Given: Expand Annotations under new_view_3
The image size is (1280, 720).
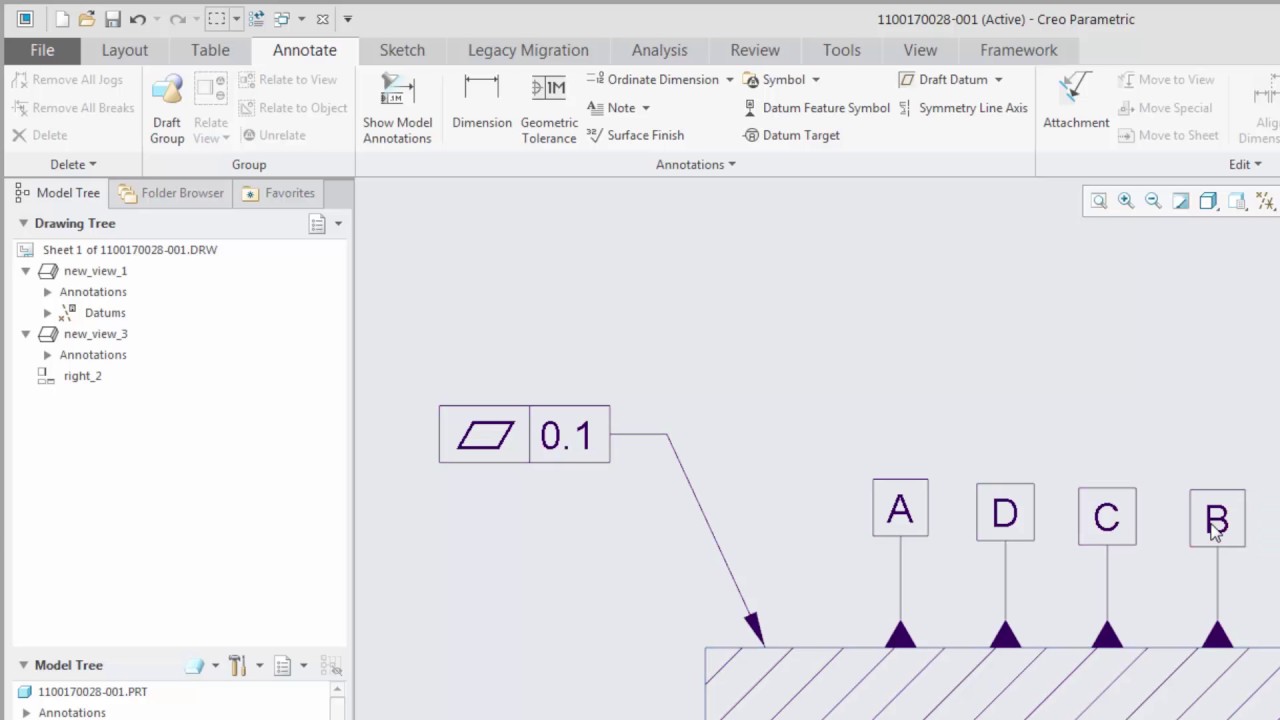Looking at the screenshot, I should 47,355.
